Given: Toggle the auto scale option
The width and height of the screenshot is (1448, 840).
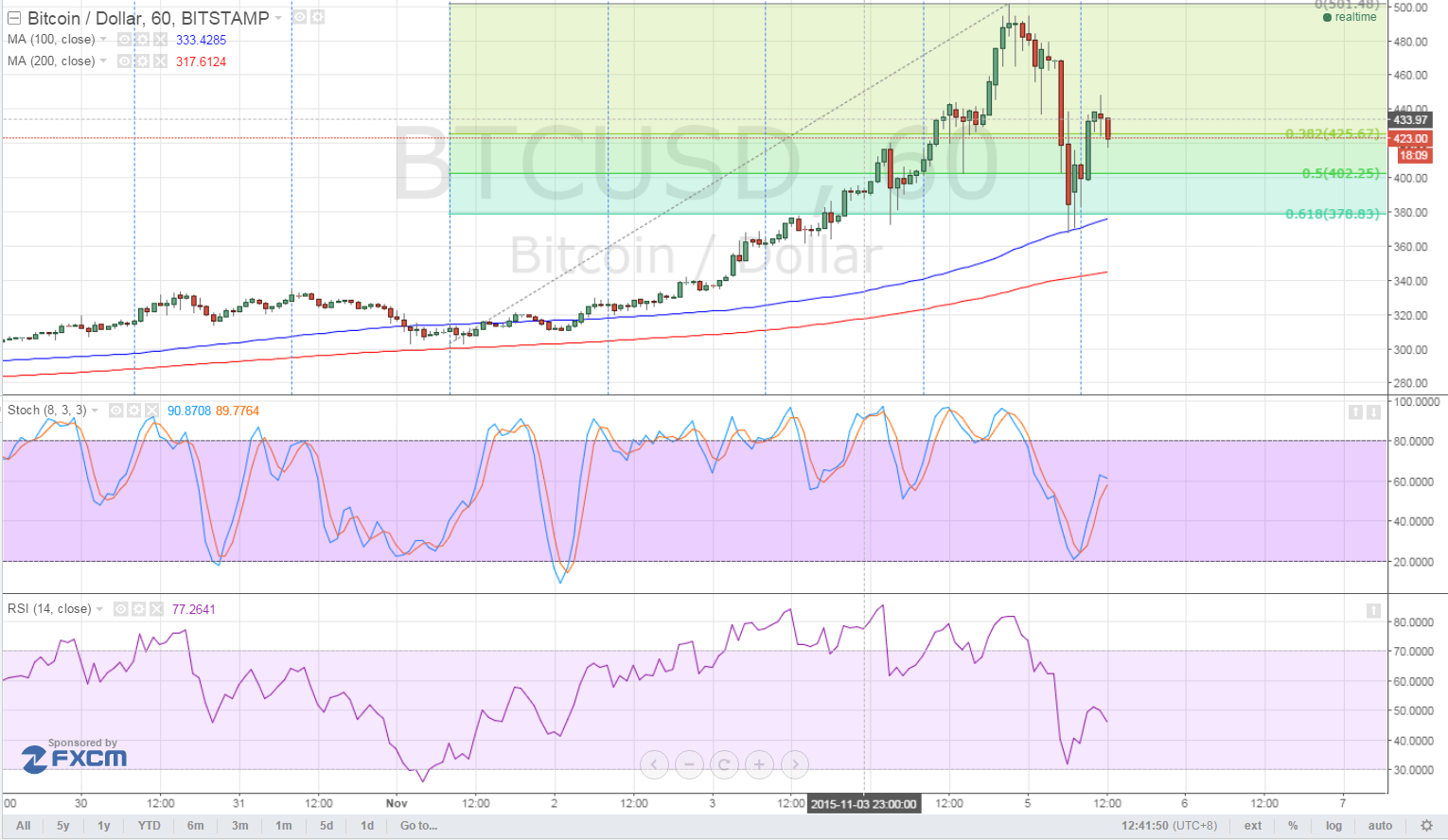Looking at the screenshot, I should tap(1380, 826).
